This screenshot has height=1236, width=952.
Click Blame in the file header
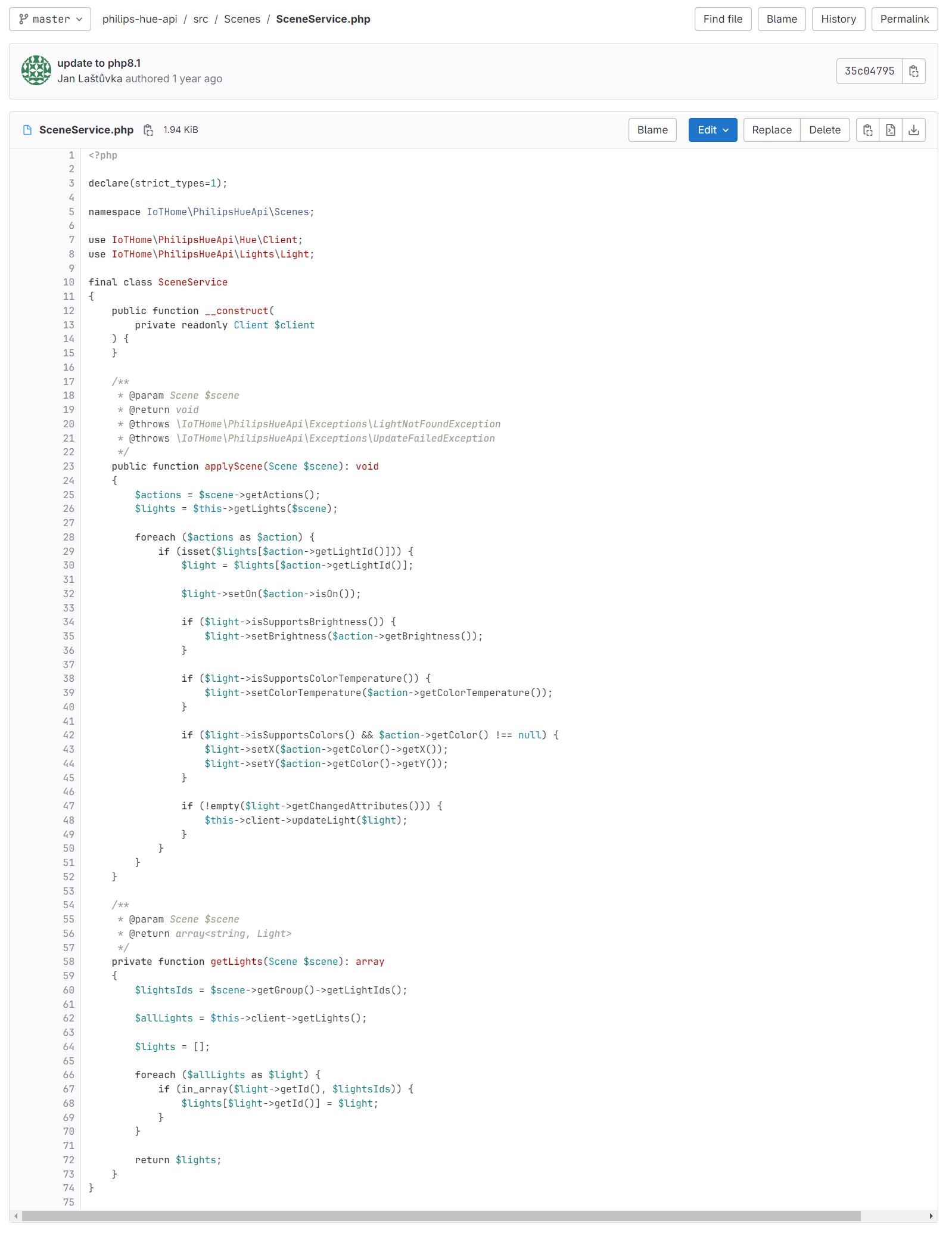tap(652, 130)
